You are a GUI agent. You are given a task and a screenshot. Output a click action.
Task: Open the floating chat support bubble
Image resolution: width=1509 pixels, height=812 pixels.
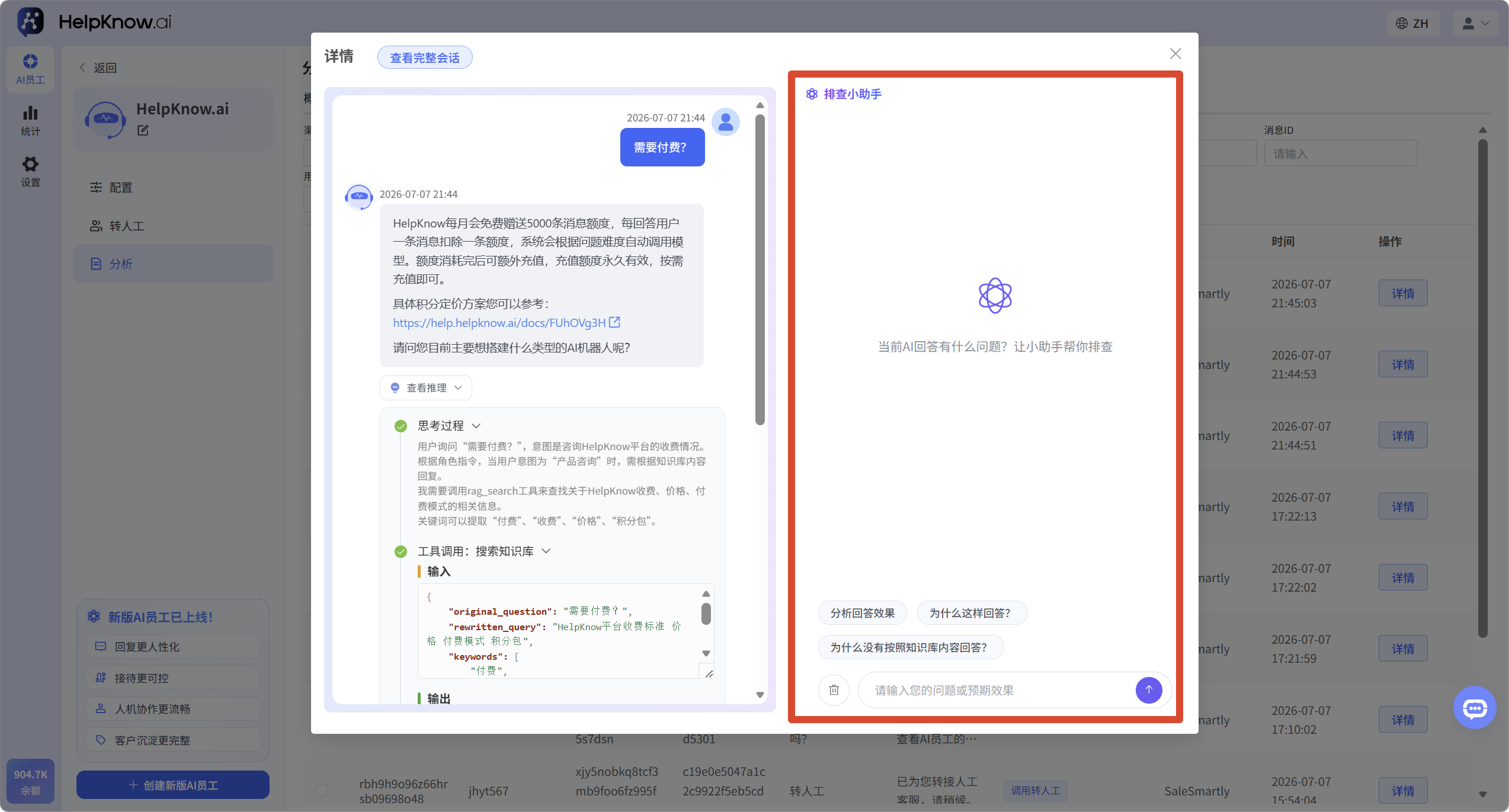pos(1474,708)
